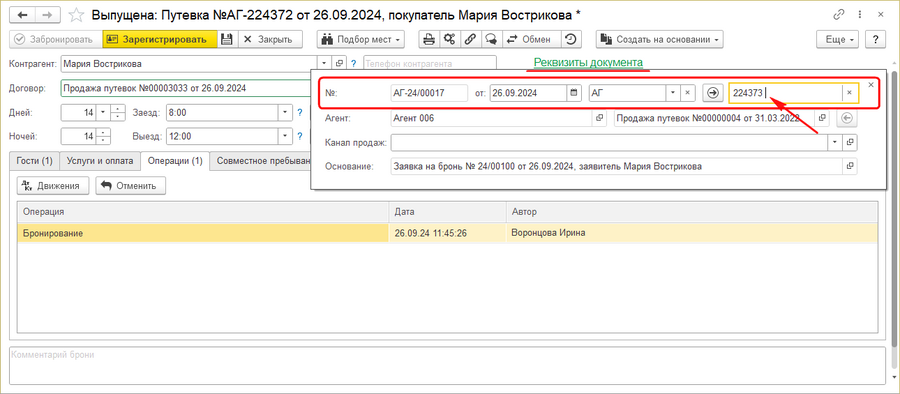This screenshot has height=394, width=900.
Task: Click the Движения button
Action: pos(54,185)
